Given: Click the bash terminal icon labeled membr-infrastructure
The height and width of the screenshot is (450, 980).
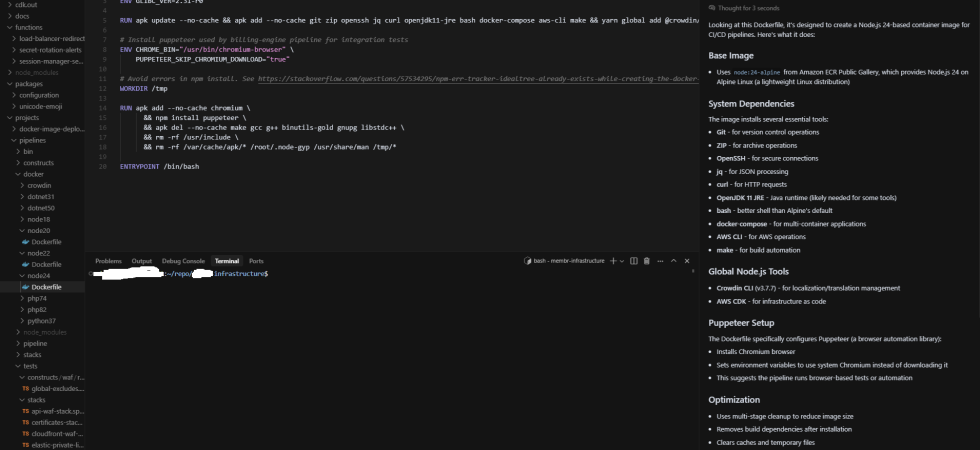Looking at the screenshot, I should click(528, 261).
